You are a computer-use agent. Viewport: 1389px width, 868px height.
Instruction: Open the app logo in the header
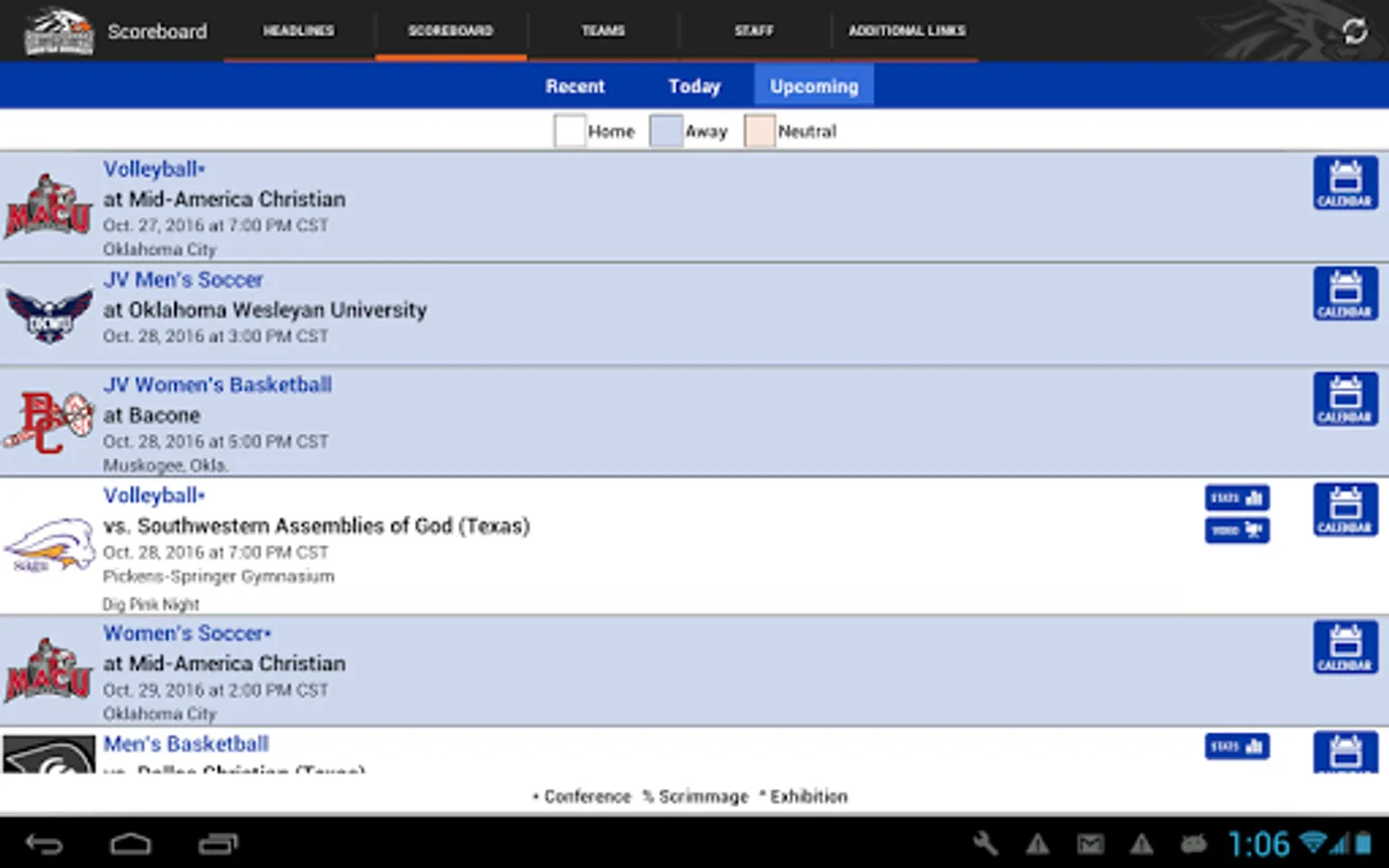tap(59, 31)
